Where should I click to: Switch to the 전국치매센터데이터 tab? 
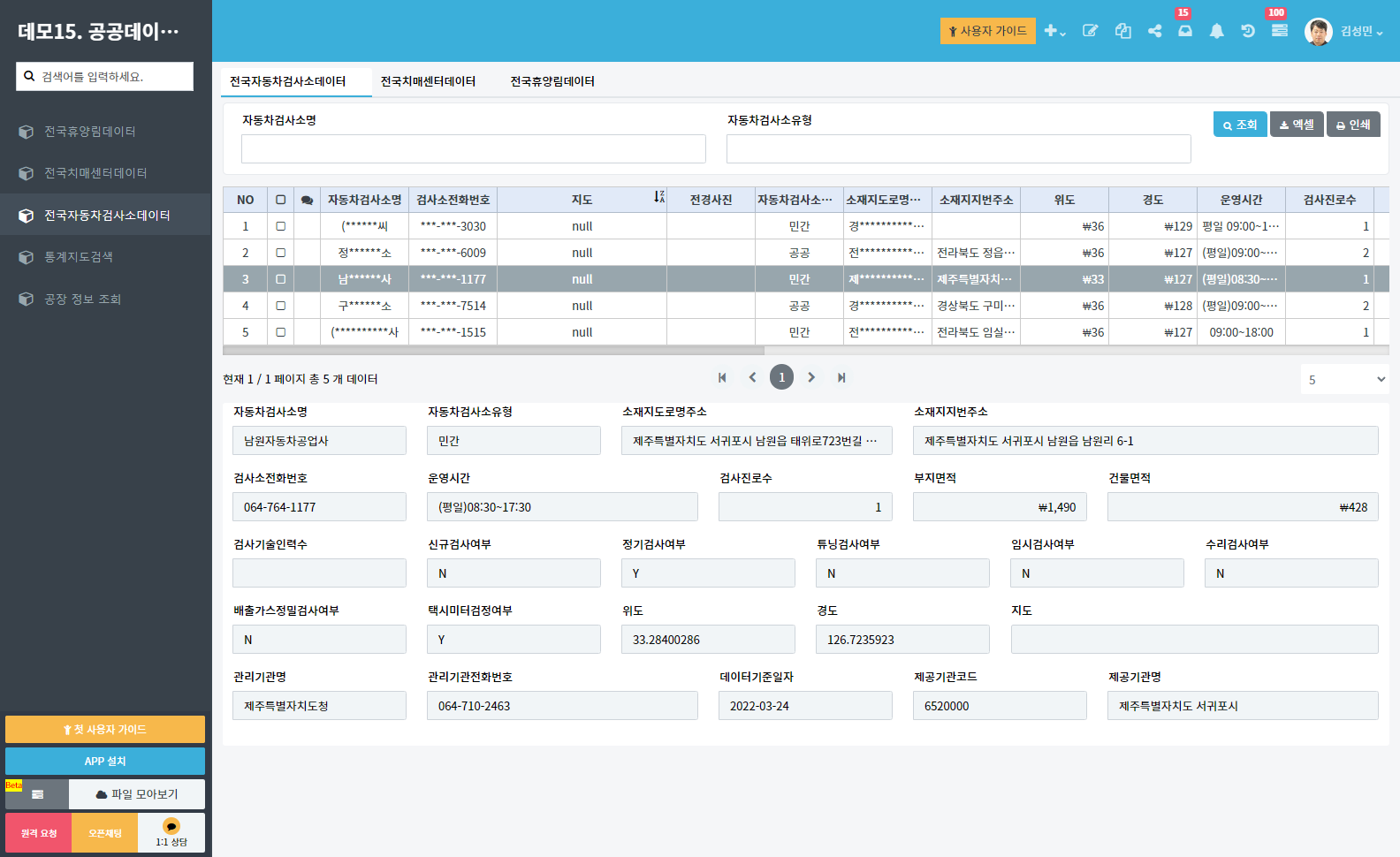[x=428, y=81]
